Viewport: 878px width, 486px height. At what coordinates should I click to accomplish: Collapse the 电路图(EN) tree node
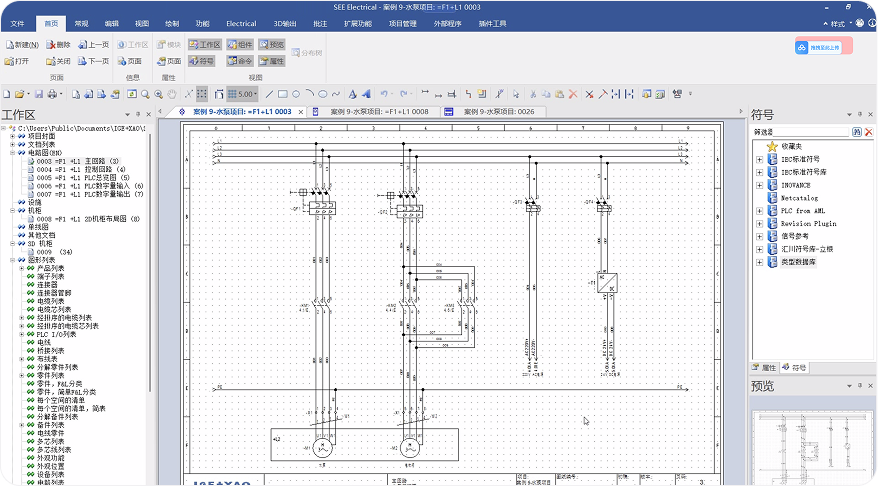[x=12, y=153]
